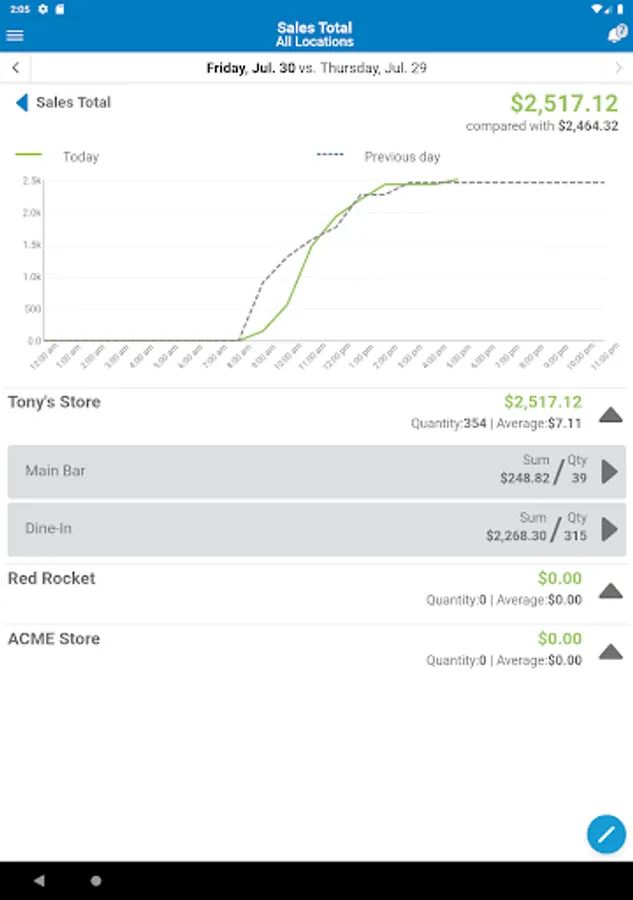The width and height of the screenshot is (633, 900).
Task: Go to previous date using left chevron
Action: click(15, 68)
